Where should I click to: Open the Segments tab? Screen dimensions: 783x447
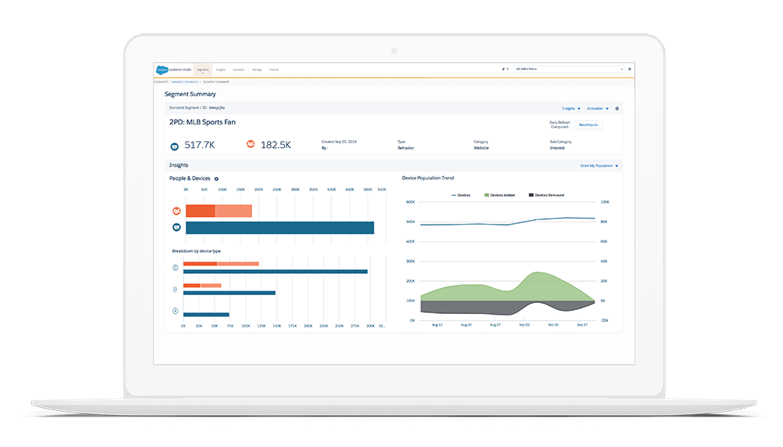click(x=203, y=70)
